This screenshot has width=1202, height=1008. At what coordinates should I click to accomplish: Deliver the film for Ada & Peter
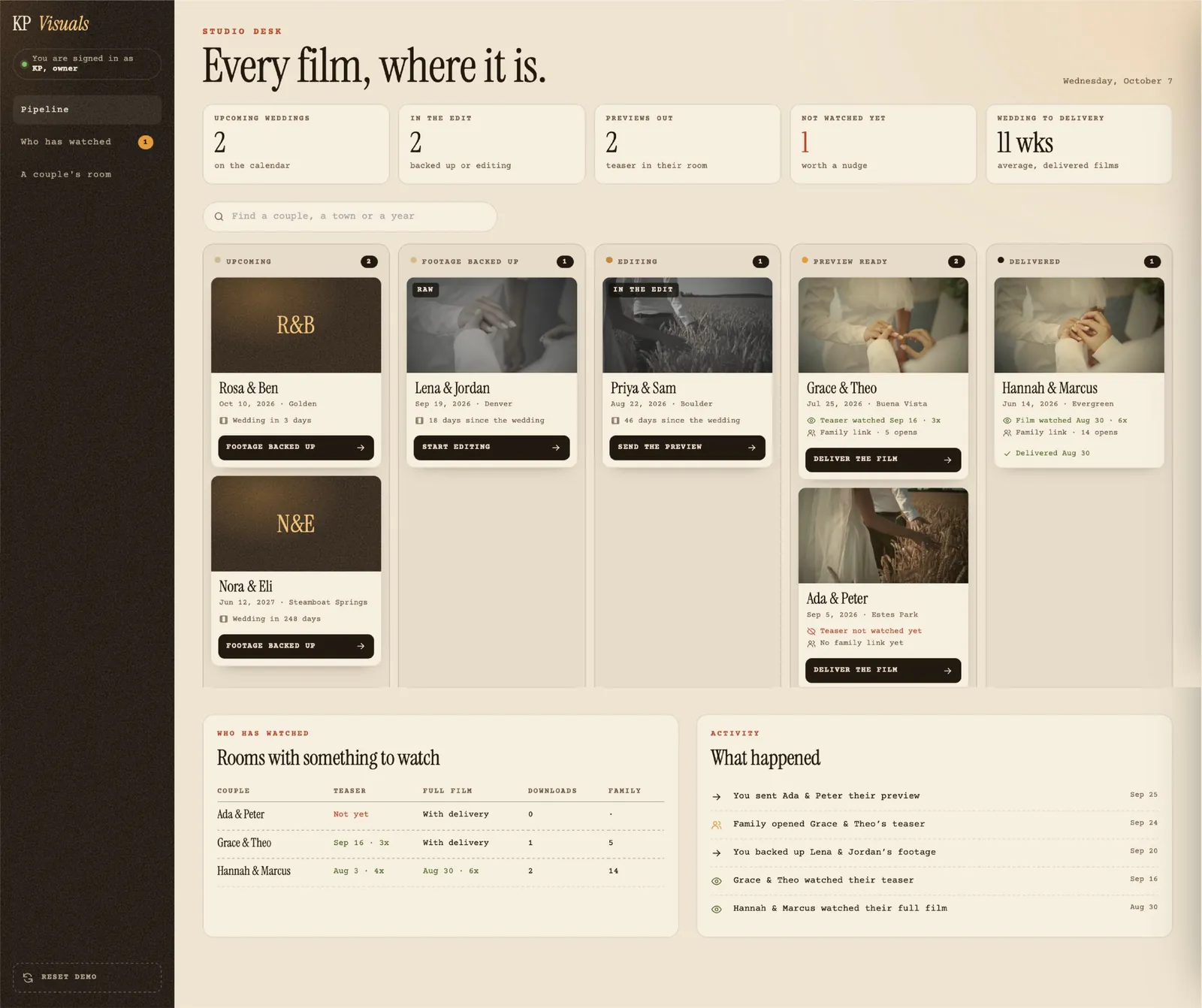point(883,670)
